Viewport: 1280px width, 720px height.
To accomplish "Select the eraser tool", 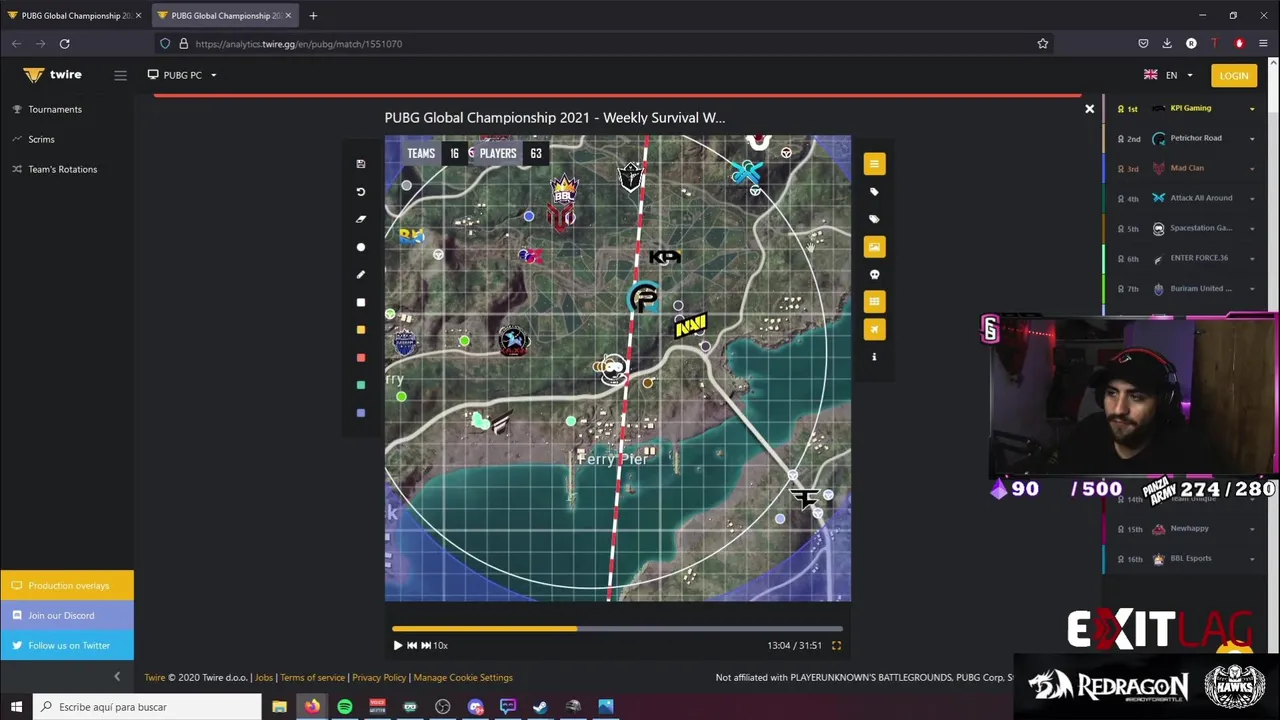I will tap(361, 219).
